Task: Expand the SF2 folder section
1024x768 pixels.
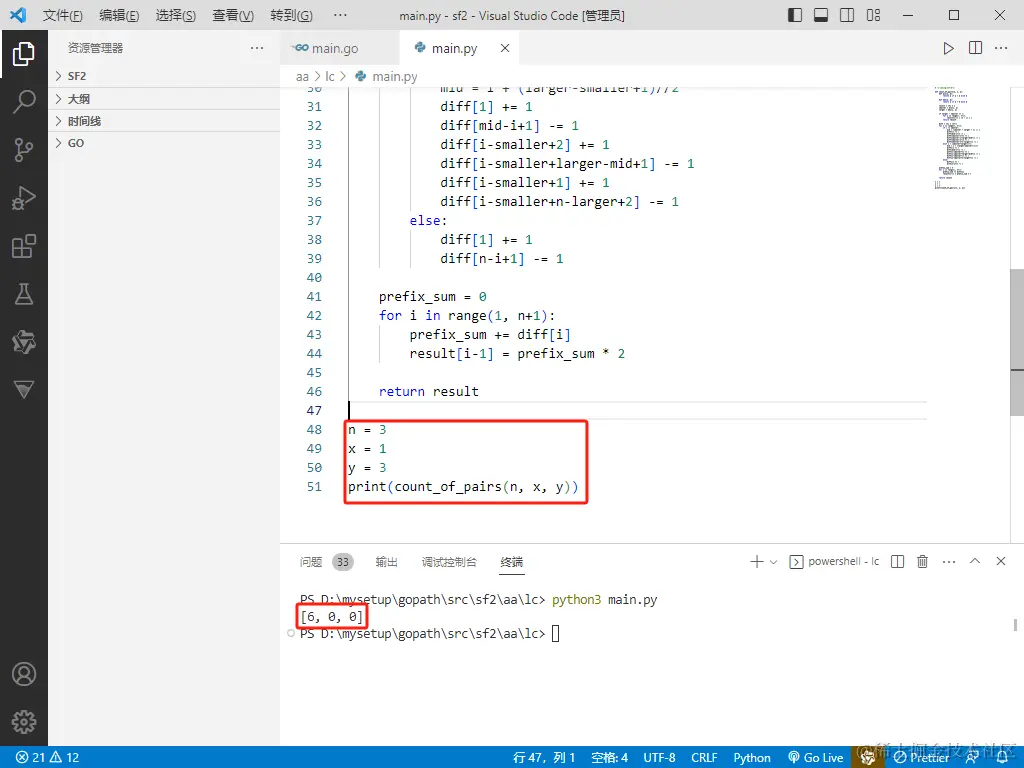Action: tap(165, 76)
